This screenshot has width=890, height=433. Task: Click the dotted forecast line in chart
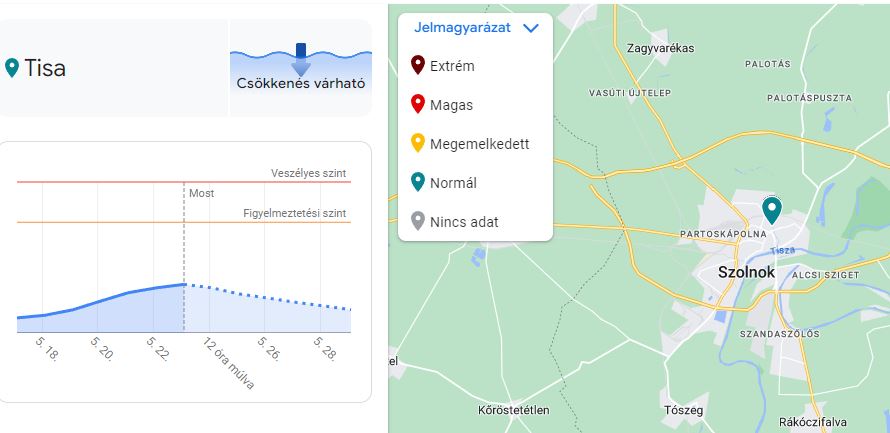click(270, 297)
